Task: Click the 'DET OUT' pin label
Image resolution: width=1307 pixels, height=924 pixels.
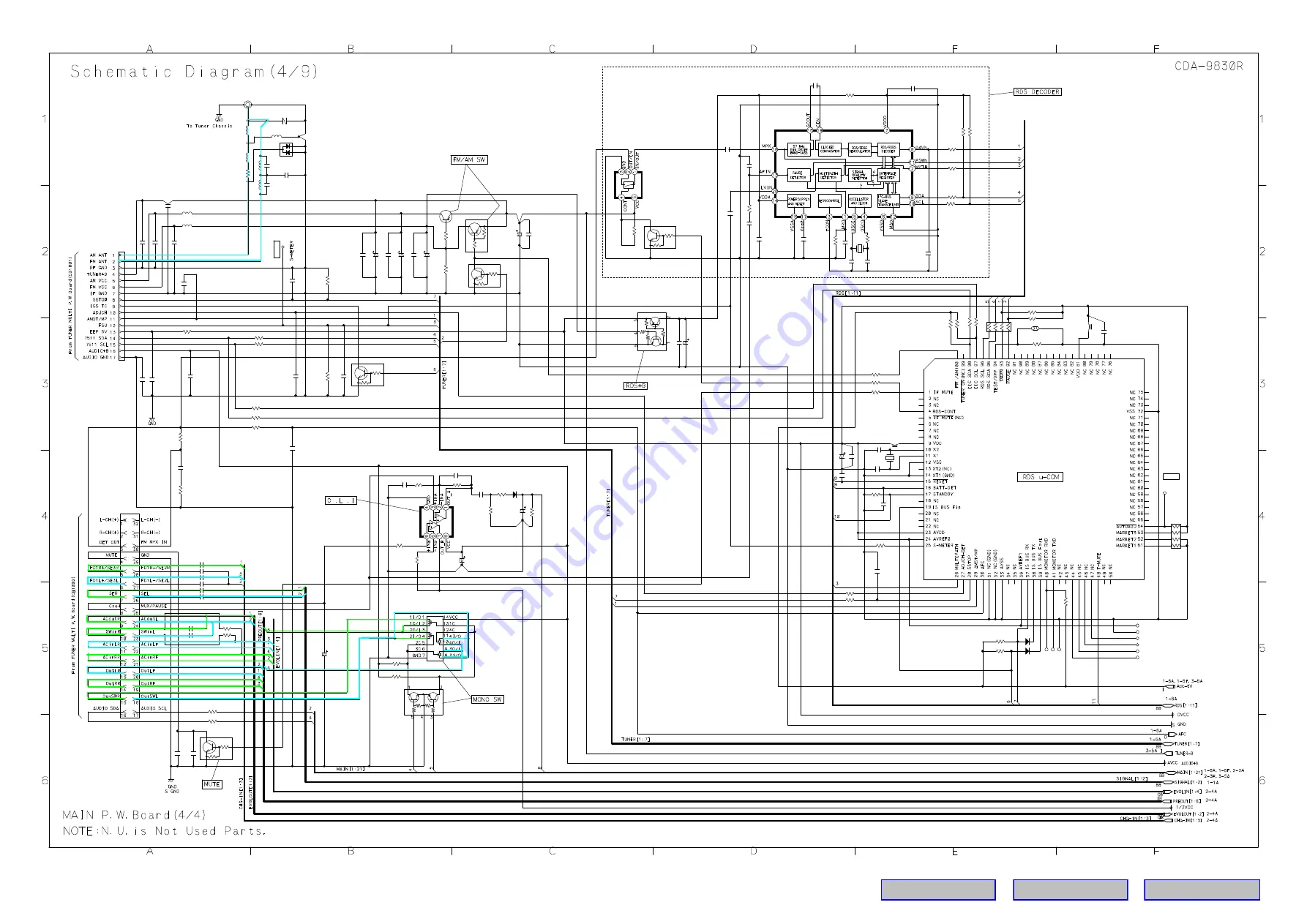Action: point(109,542)
